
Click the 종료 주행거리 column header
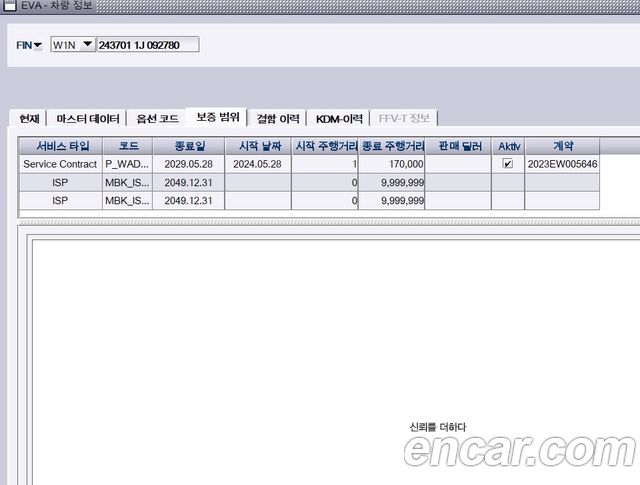392,146
